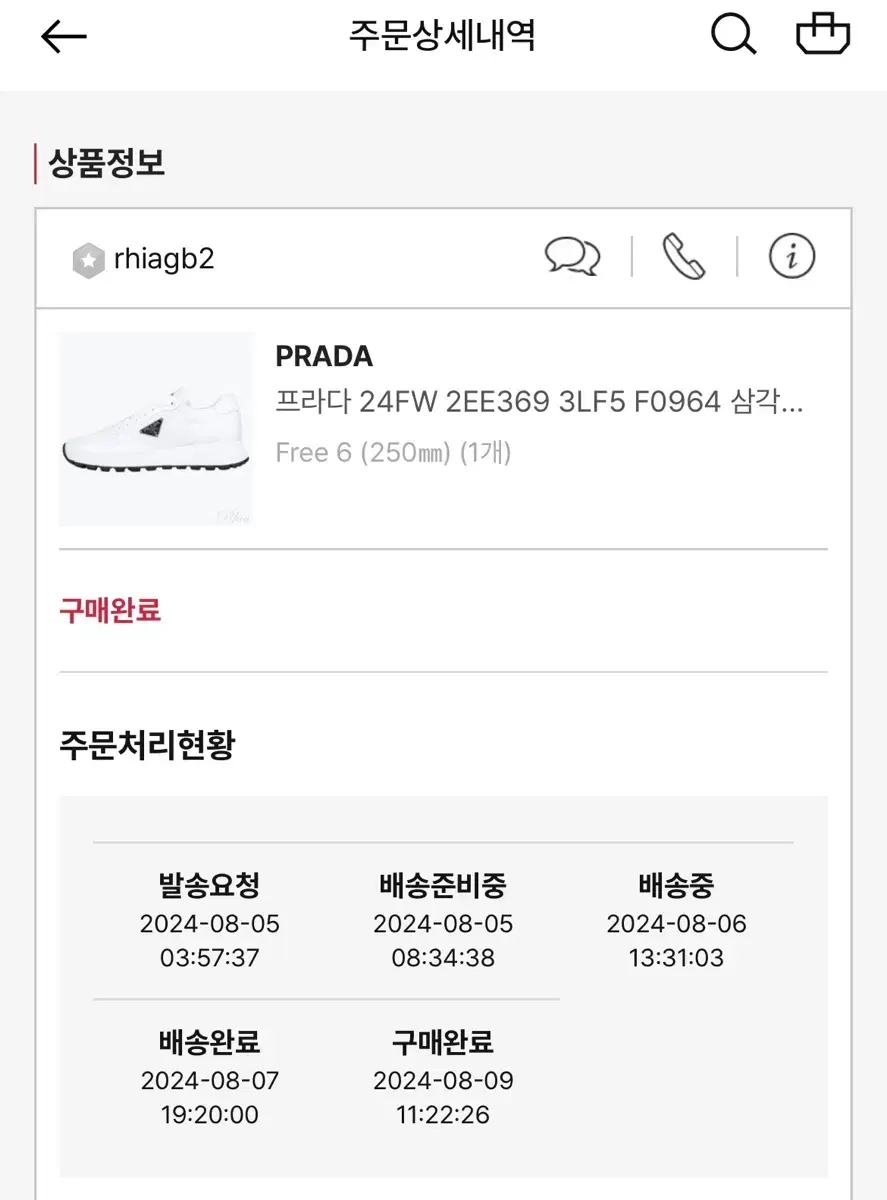Tap the seller badge icon beside rhiagb2
This screenshot has height=1200, width=887.
point(89,260)
